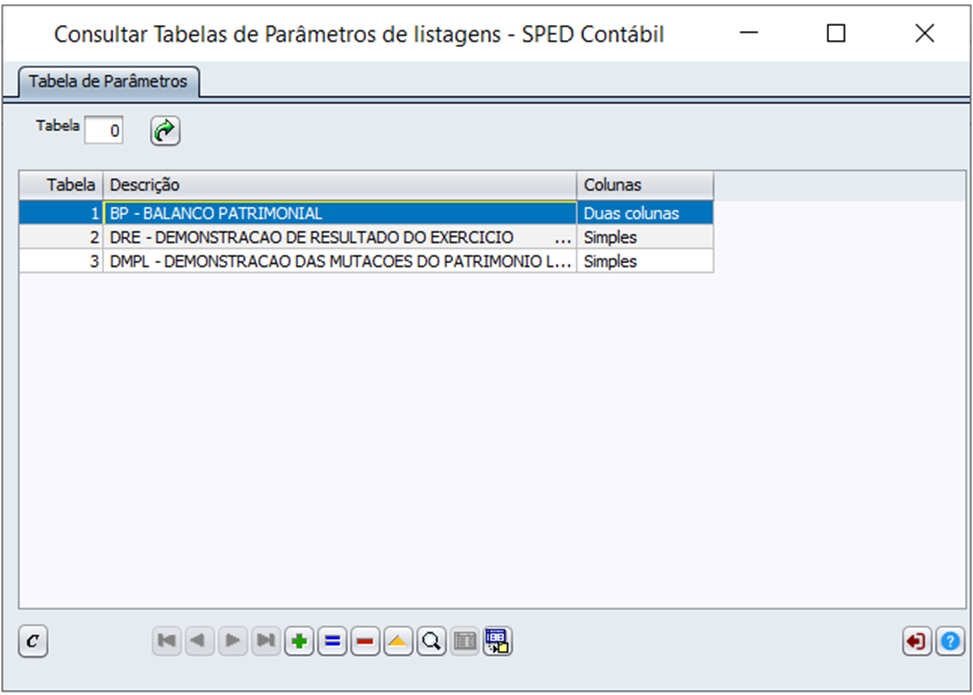Click the Descrição column header
973x695 pixels.
click(340, 185)
